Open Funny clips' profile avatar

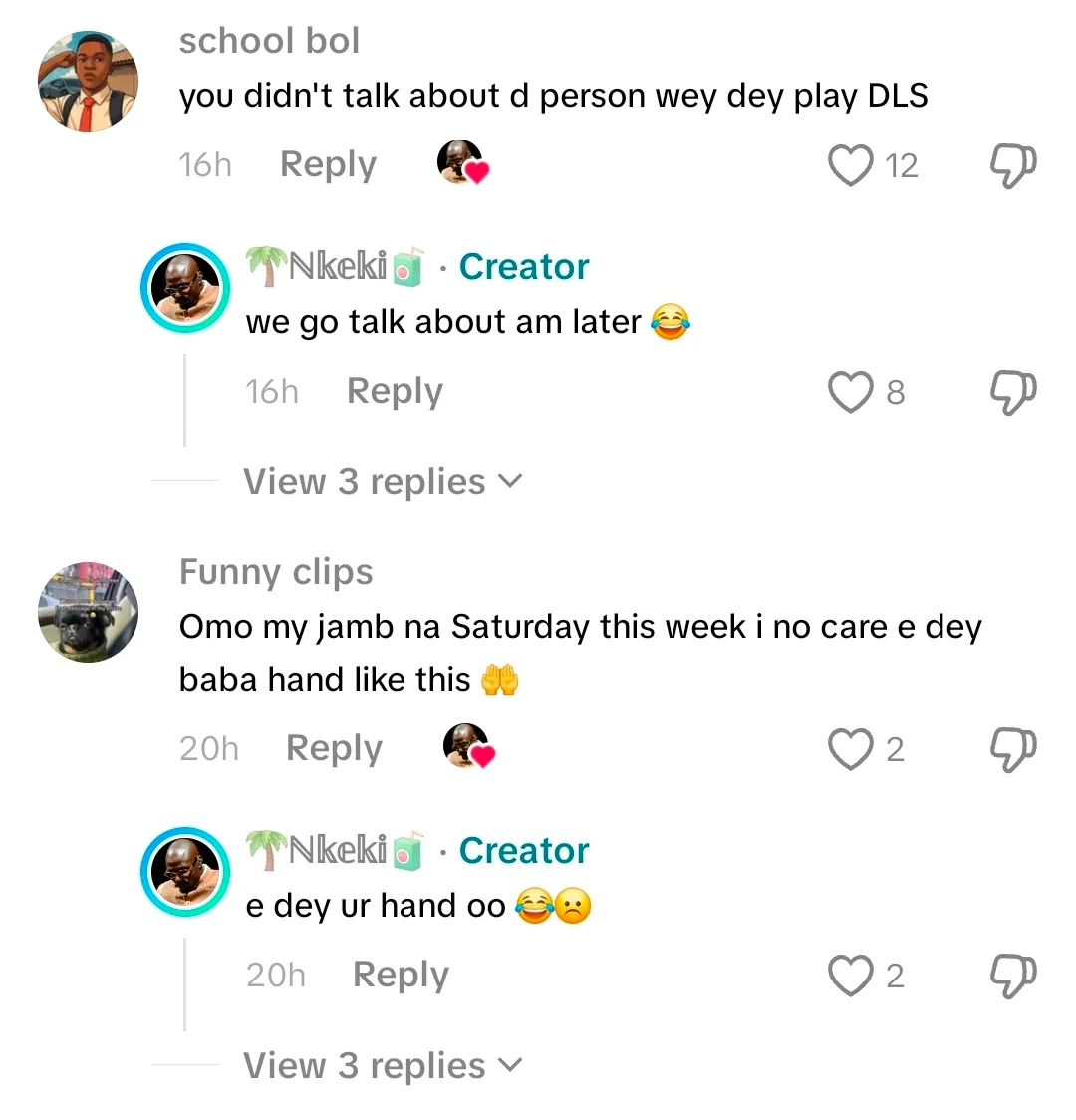pos(88,612)
